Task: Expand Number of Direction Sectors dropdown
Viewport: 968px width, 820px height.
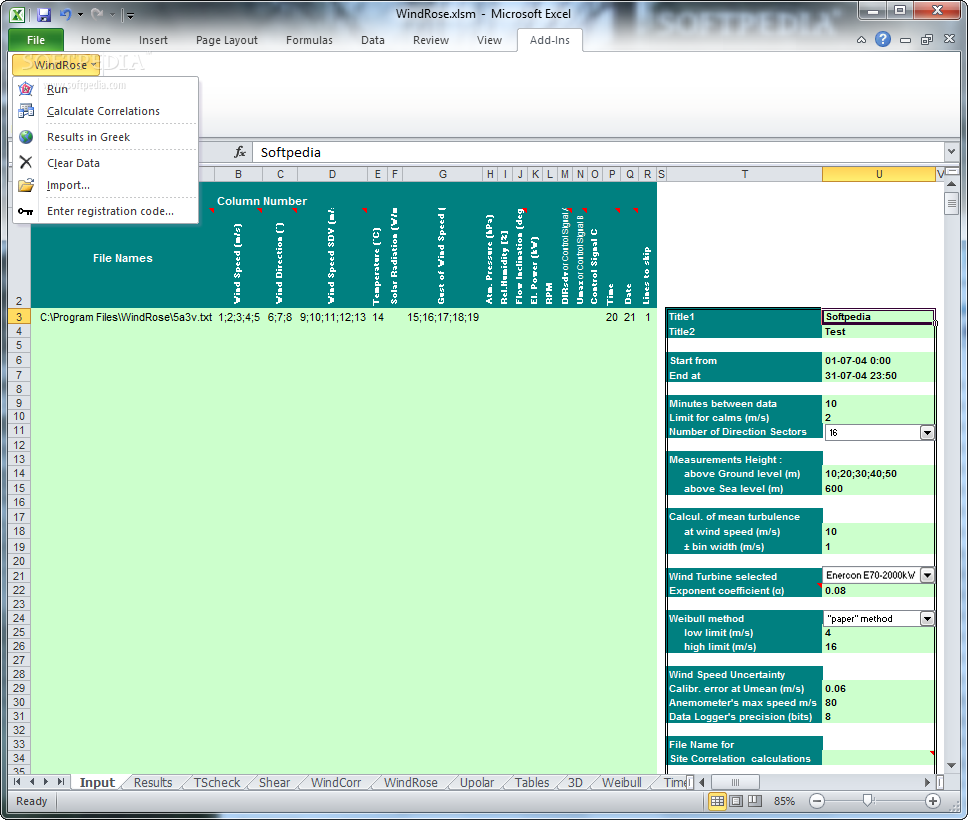Action: tap(927, 433)
